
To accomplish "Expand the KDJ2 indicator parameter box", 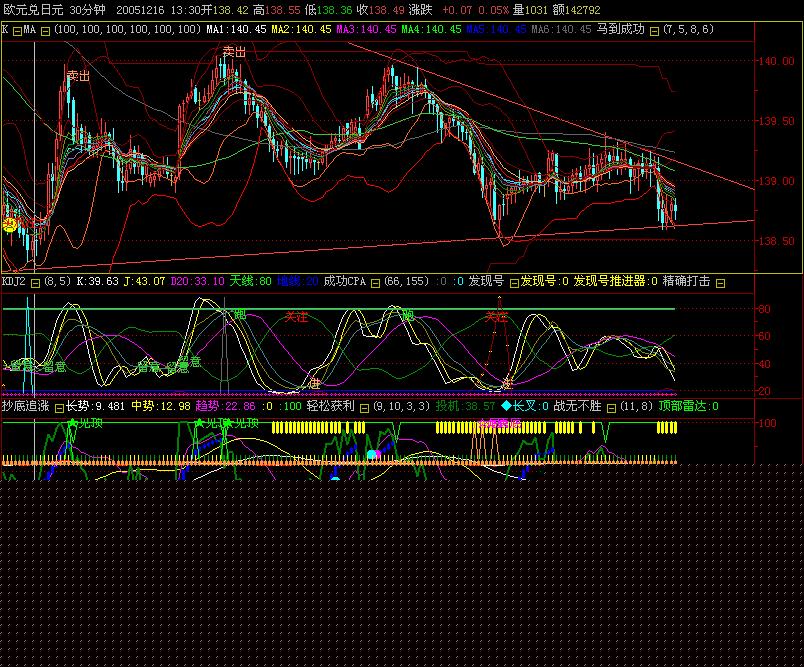I will click(x=35, y=283).
